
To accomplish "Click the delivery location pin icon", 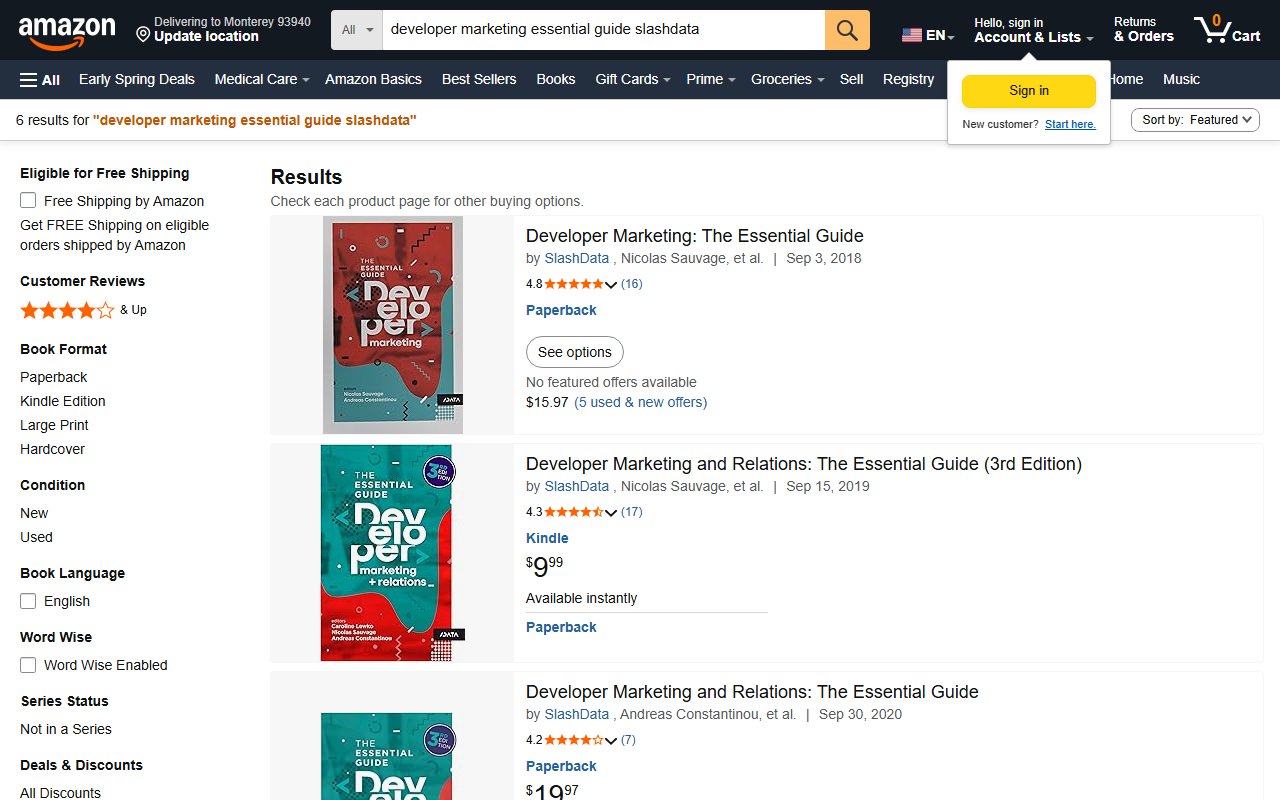I will point(141,35).
